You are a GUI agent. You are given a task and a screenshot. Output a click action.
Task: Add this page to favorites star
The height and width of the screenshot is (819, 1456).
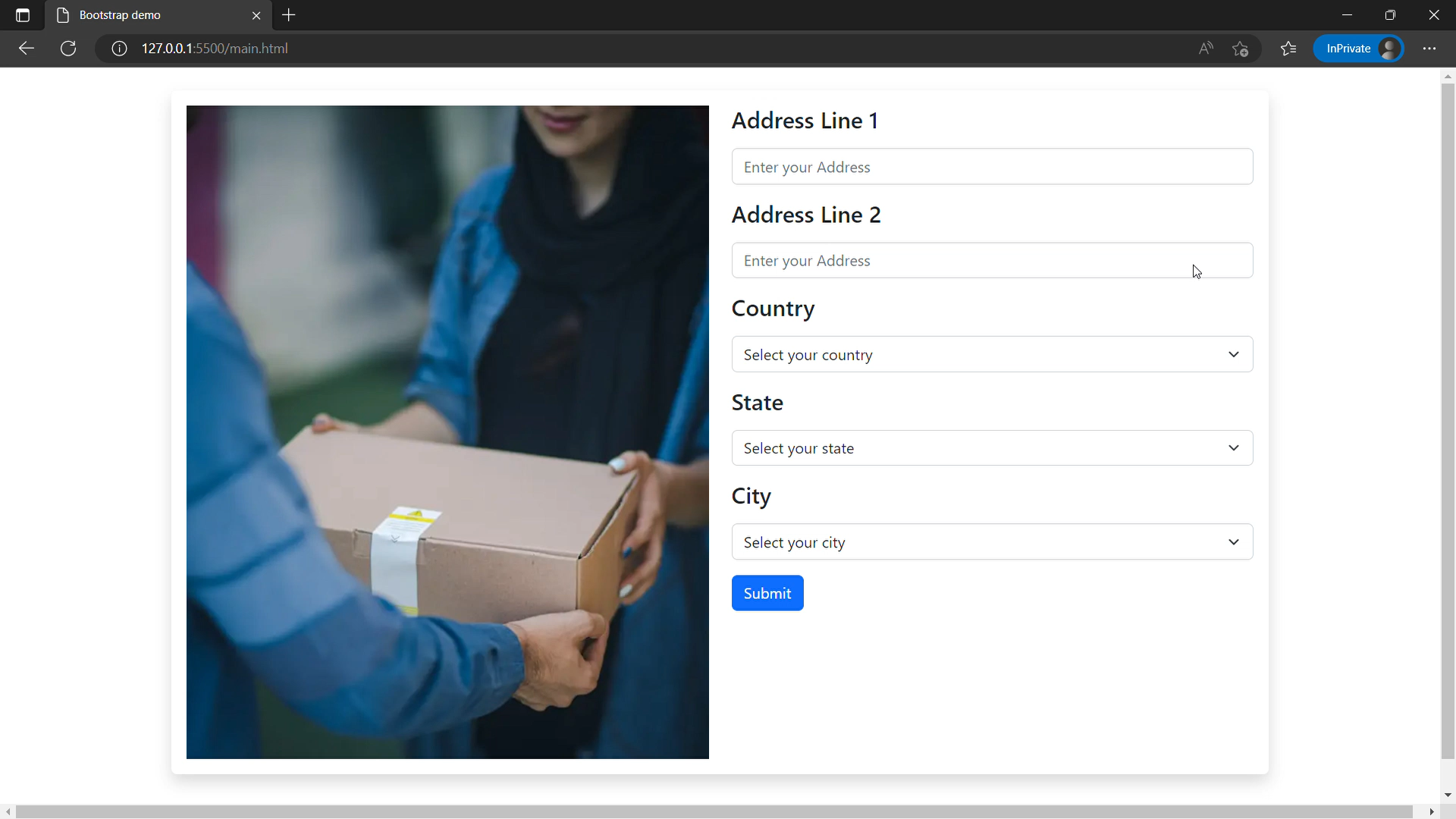click(1241, 49)
